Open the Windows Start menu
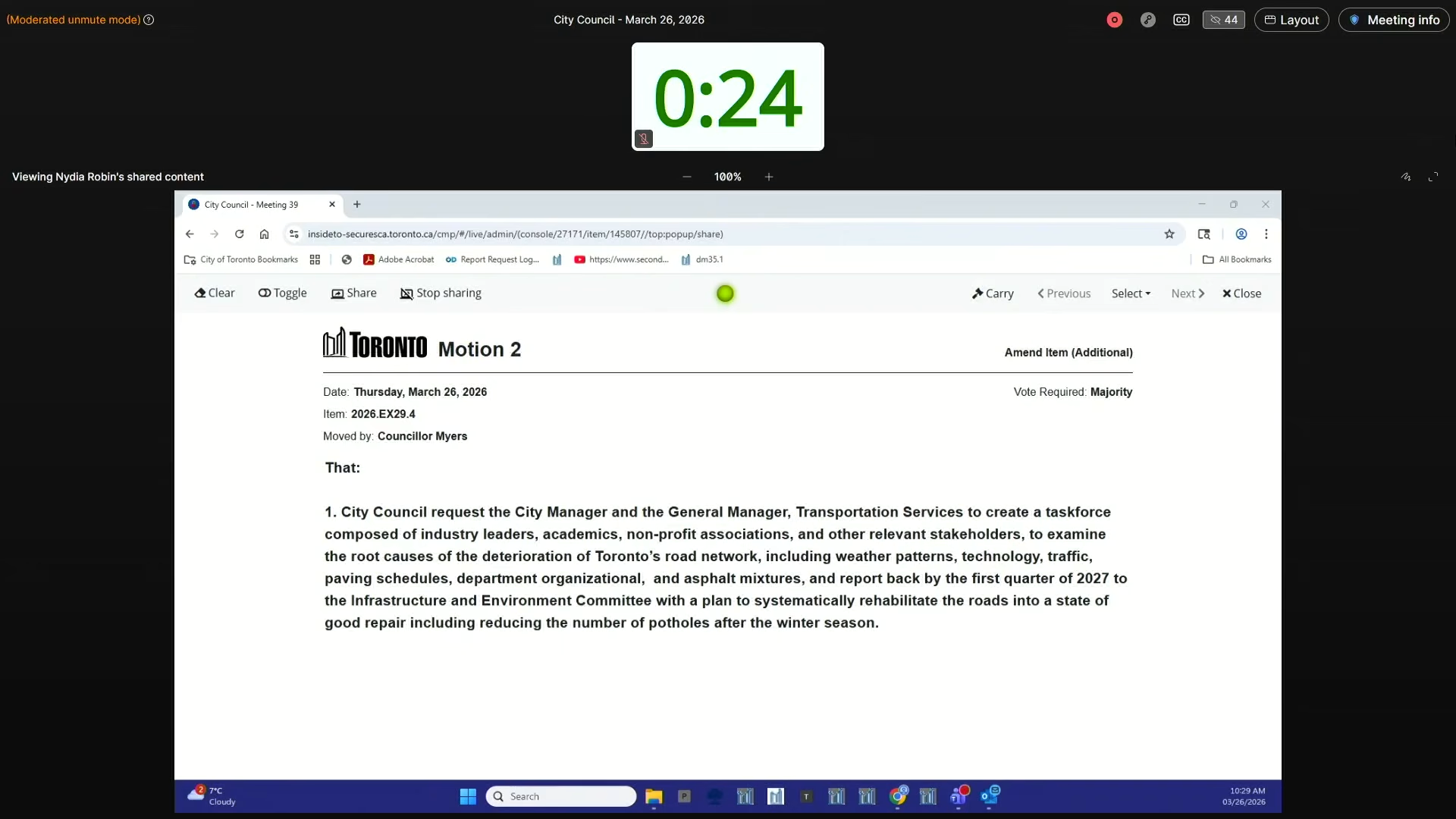1456x819 pixels. pyautogui.click(x=468, y=796)
